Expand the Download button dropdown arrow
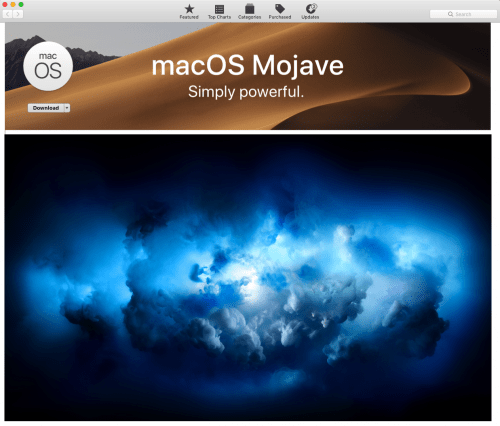 (x=67, y=108)
